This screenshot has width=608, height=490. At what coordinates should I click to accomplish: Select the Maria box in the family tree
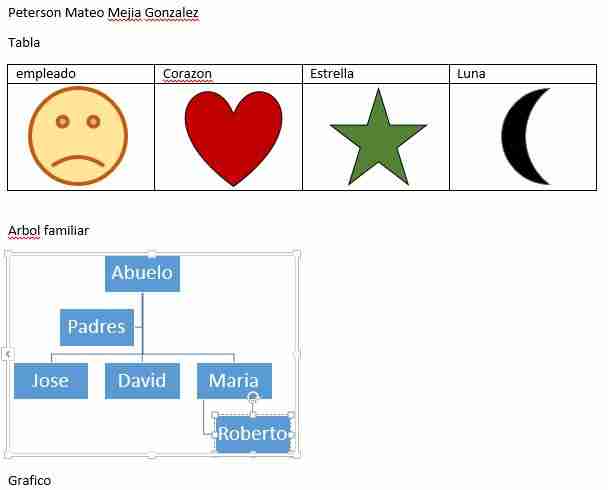click(x=234, y=381)
